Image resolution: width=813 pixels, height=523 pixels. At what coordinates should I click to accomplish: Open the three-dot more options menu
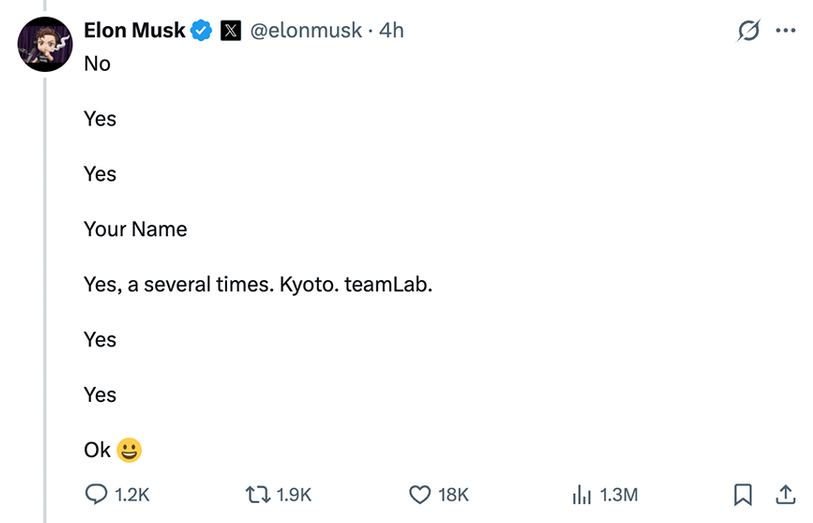coord(786,31)
